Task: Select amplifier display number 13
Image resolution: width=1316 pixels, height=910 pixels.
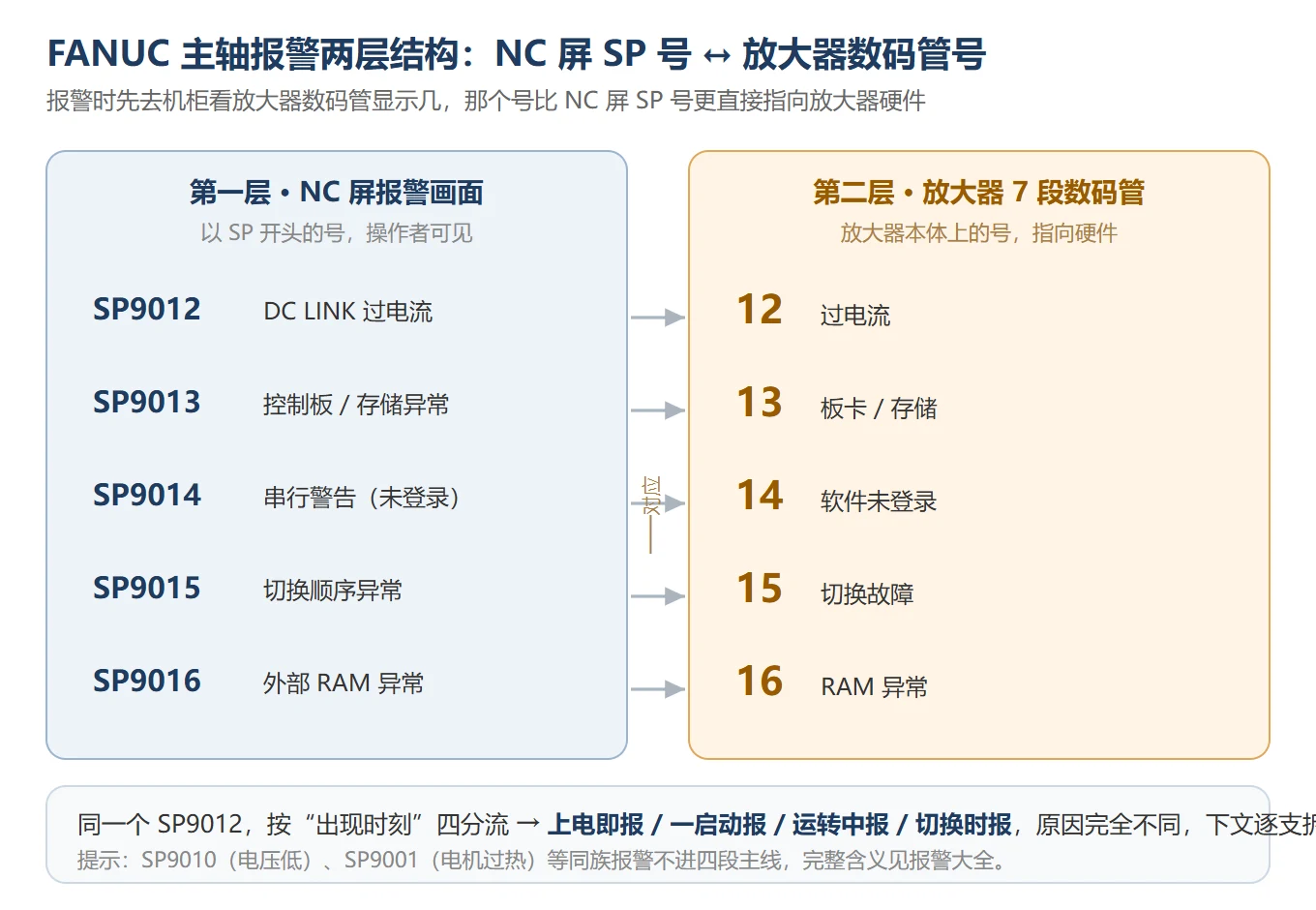Action: click(x=760, y=403)
